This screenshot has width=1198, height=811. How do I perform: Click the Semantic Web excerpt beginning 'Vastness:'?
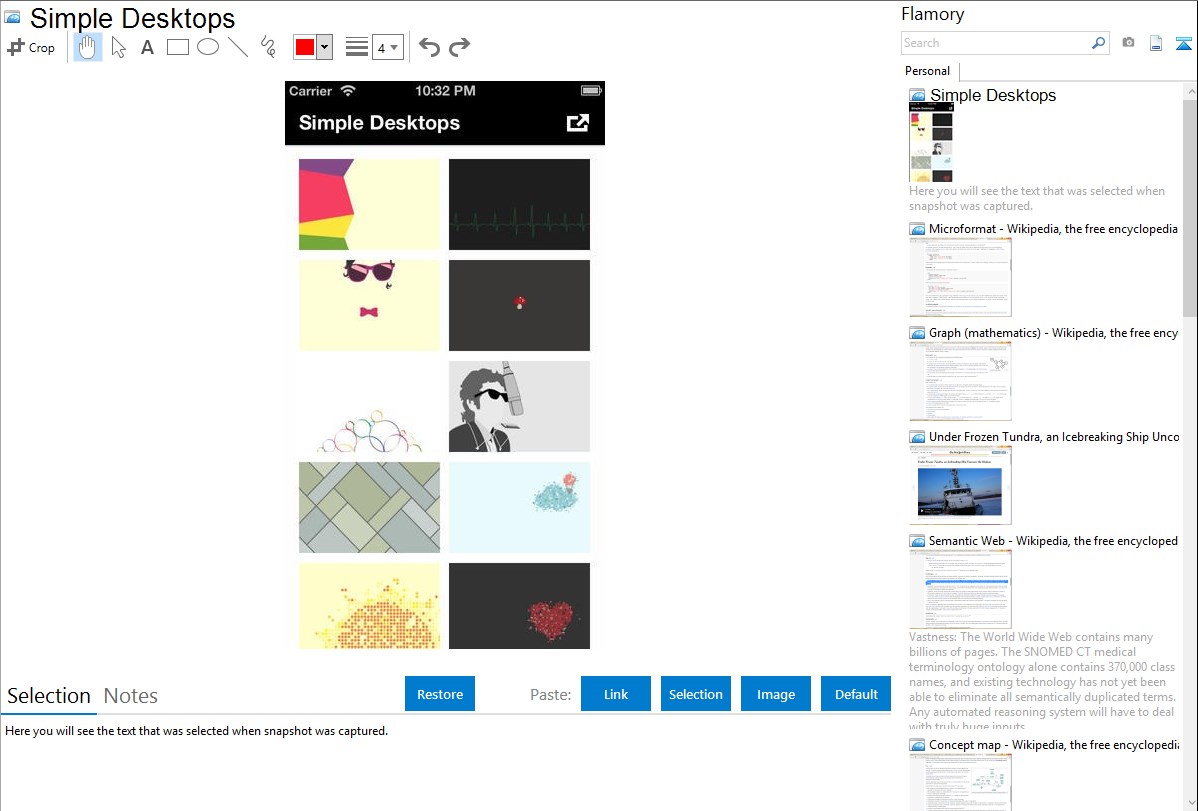[1043, 681]
